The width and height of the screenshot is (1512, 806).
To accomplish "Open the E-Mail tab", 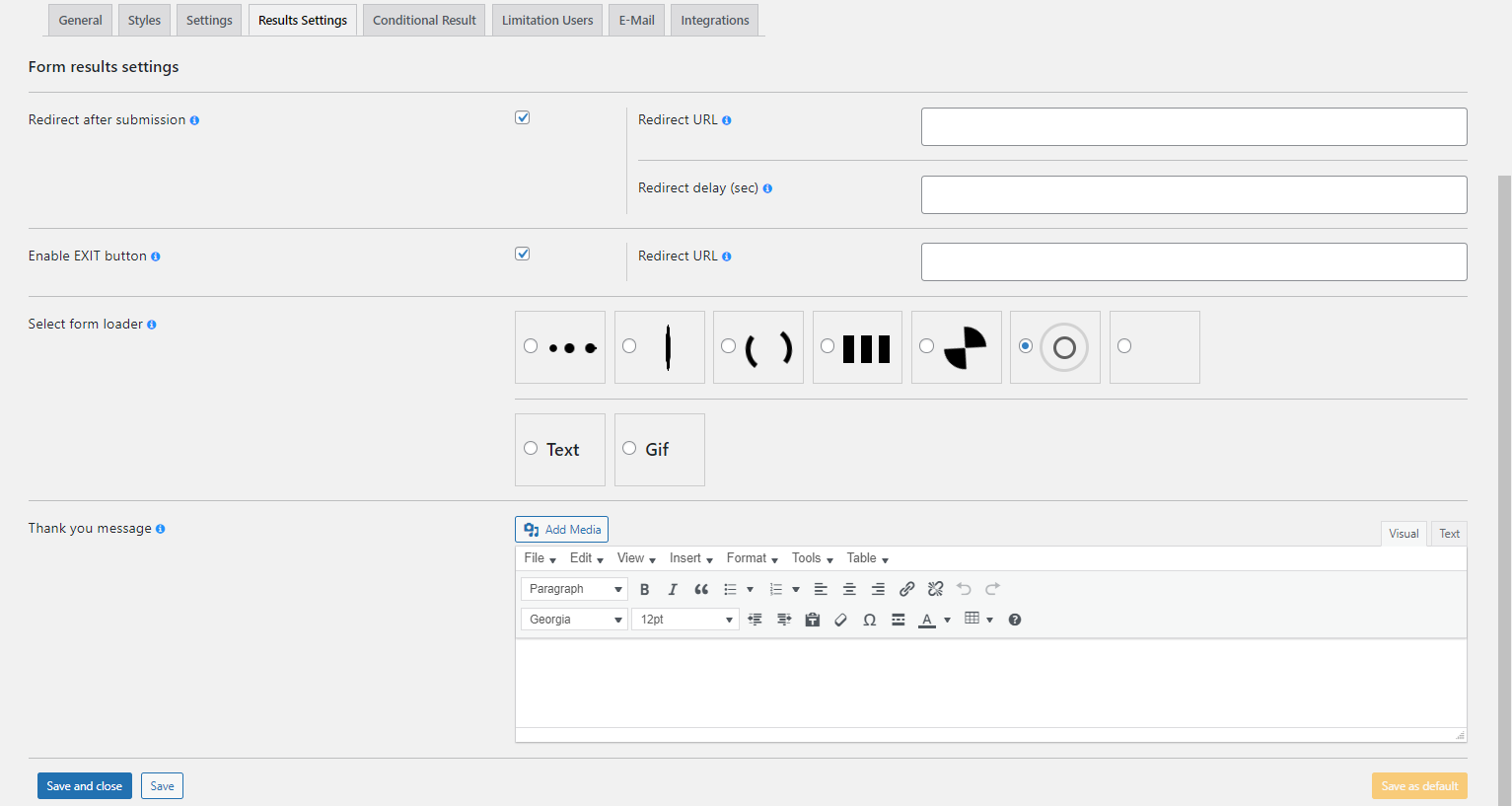I will point(637,20).
